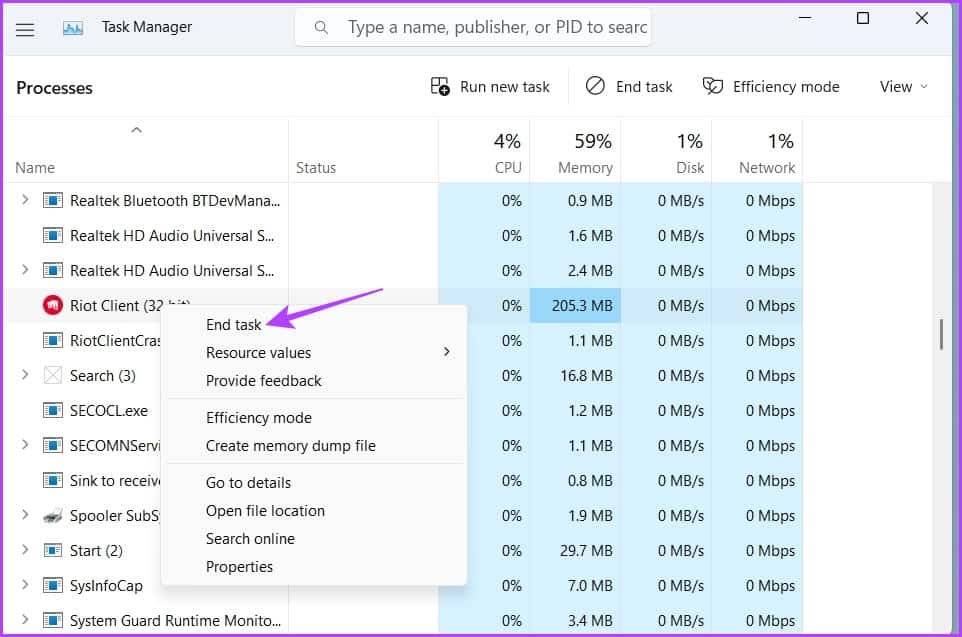Select Search online menu entry
The height and width of the screenshot is (637, 962).
click(x=250, y=539)
